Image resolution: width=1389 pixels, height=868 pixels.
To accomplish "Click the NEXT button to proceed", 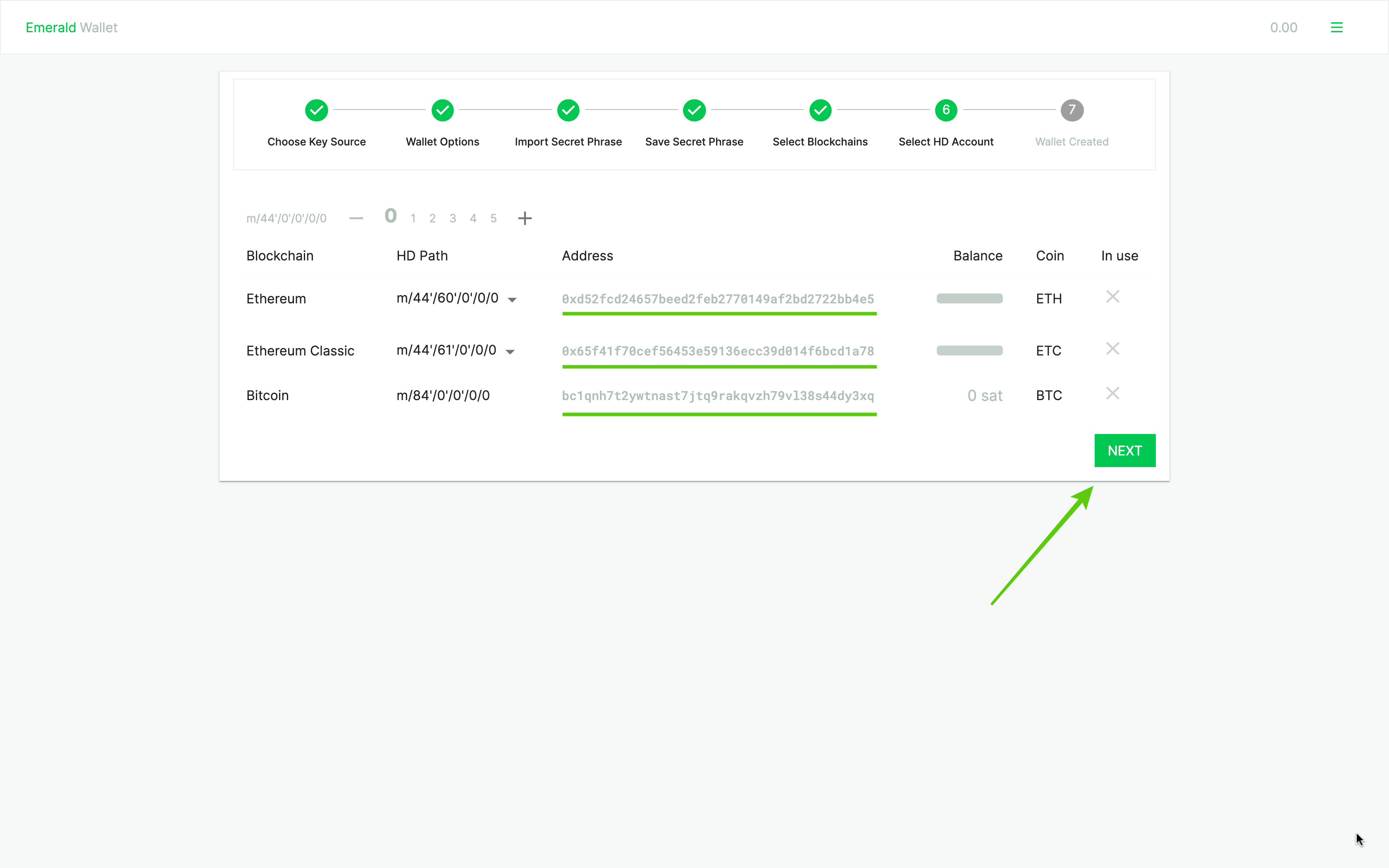I will click(x=1125, y=451).
